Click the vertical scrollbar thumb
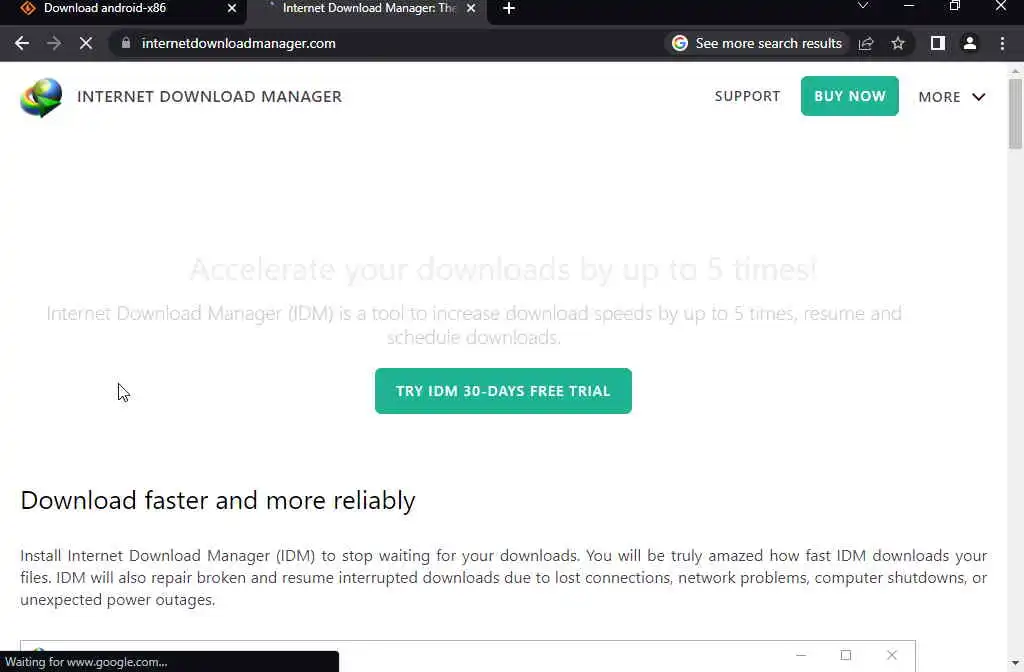Image resolution: width=1024 pixels, height=672 pixels. 1015,114
